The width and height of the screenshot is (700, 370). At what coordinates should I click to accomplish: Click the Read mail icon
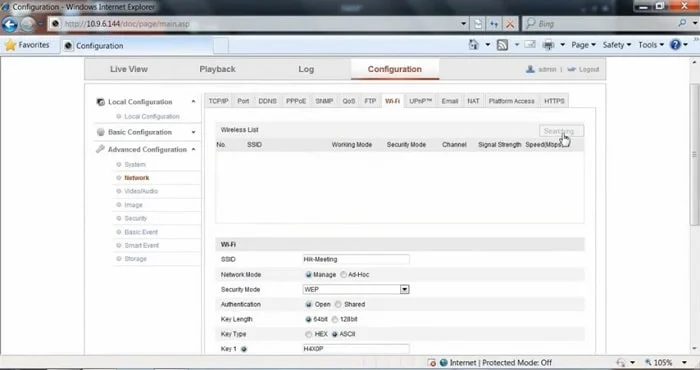[530, 45]
